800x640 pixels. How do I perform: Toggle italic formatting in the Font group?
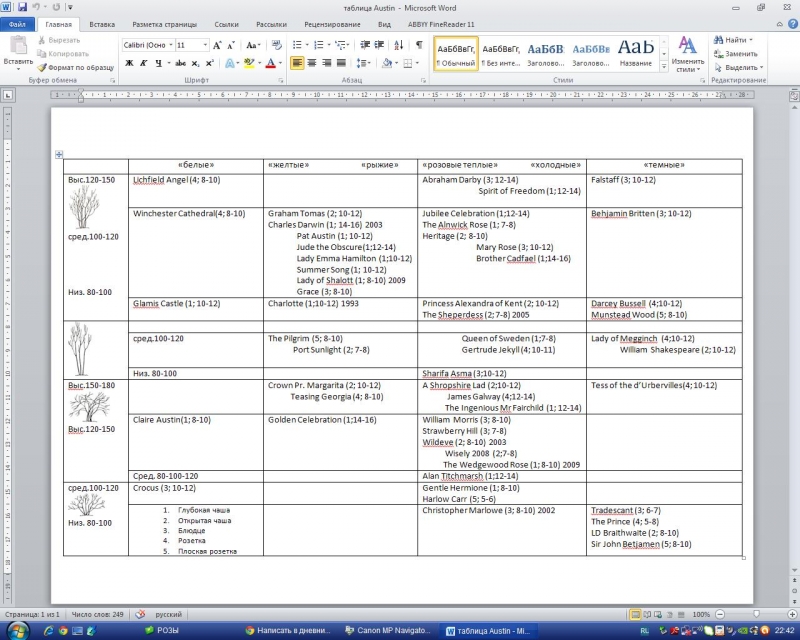144,63
